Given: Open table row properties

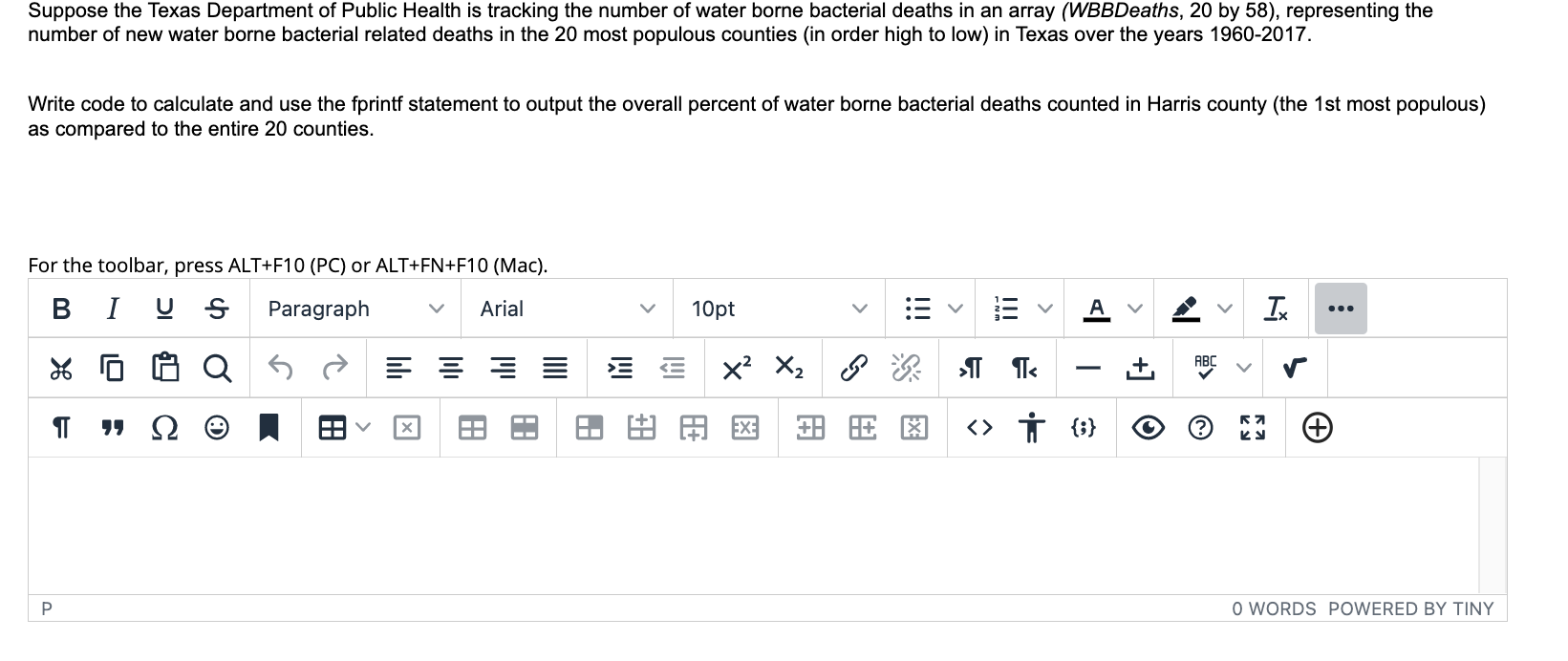Looking at the screenshot, I should point(524,428).
